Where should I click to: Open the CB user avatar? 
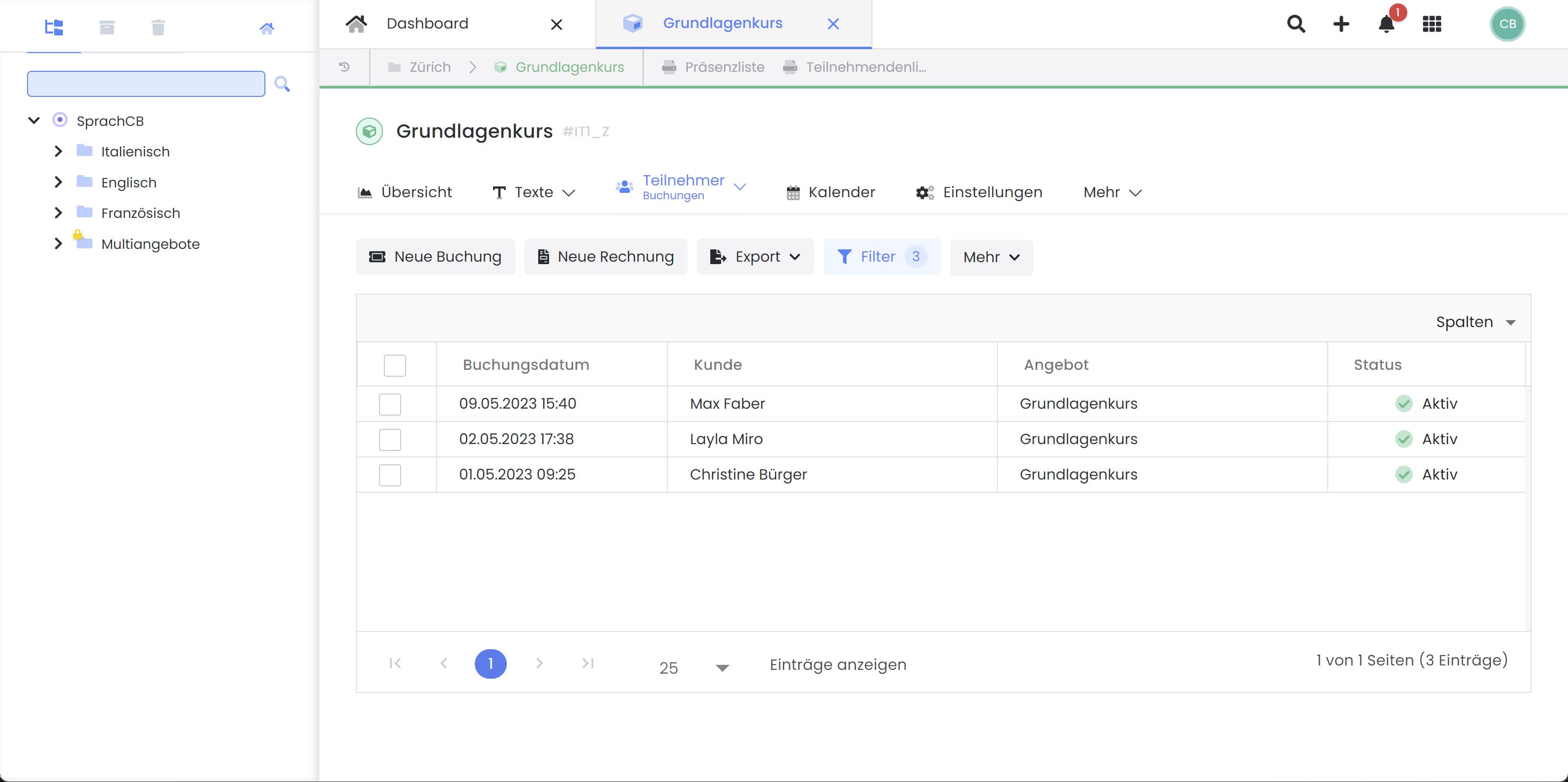(x=1507, y=25)
